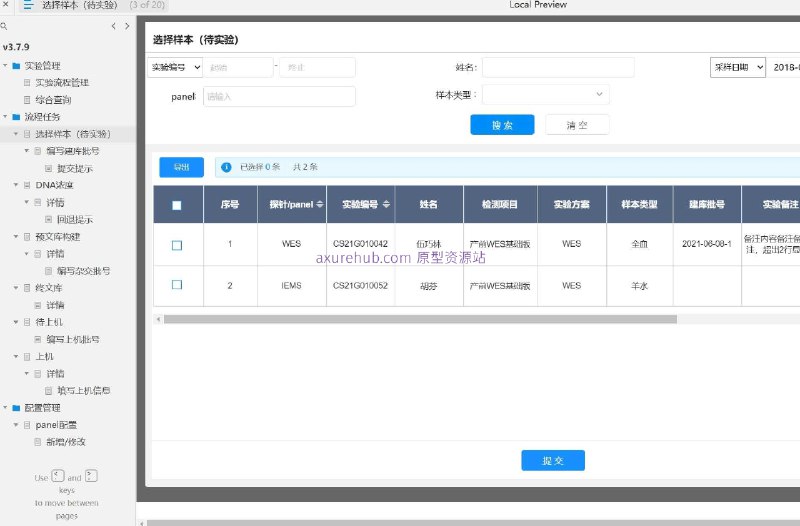Click the 配置管理 folder icon
800x526 pixels.
16,408
